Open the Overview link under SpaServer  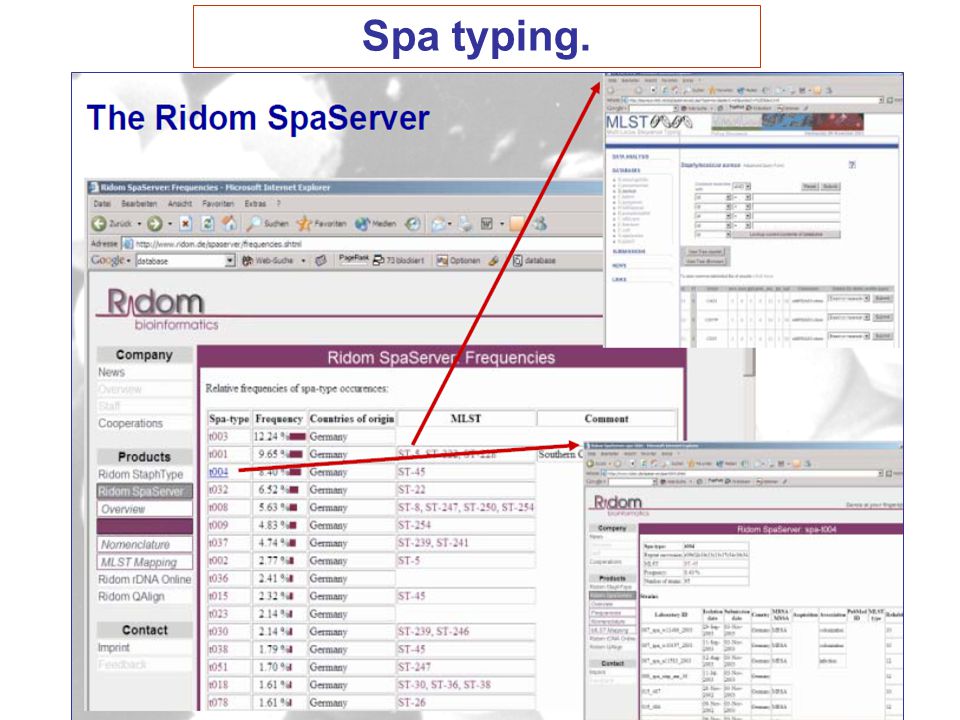(144, 509)
